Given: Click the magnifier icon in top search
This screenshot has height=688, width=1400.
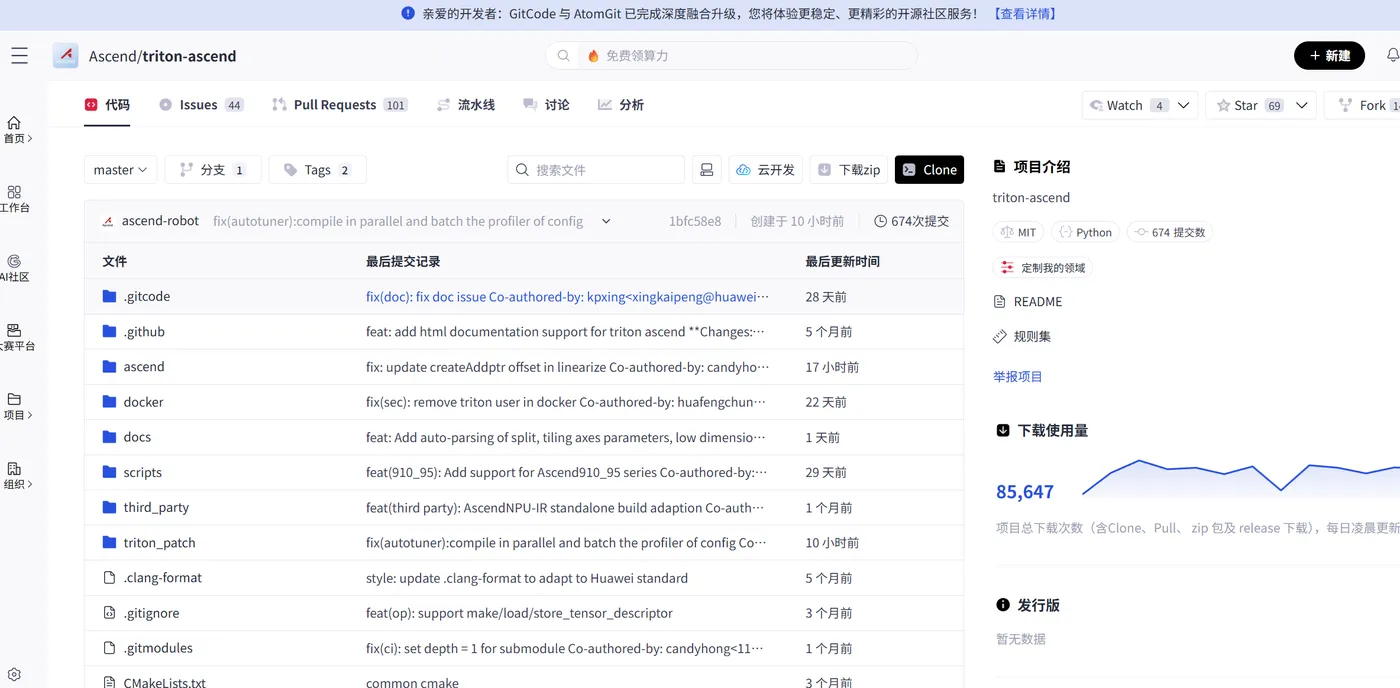Looking at the screenshot, I should [x=564, y=56].
